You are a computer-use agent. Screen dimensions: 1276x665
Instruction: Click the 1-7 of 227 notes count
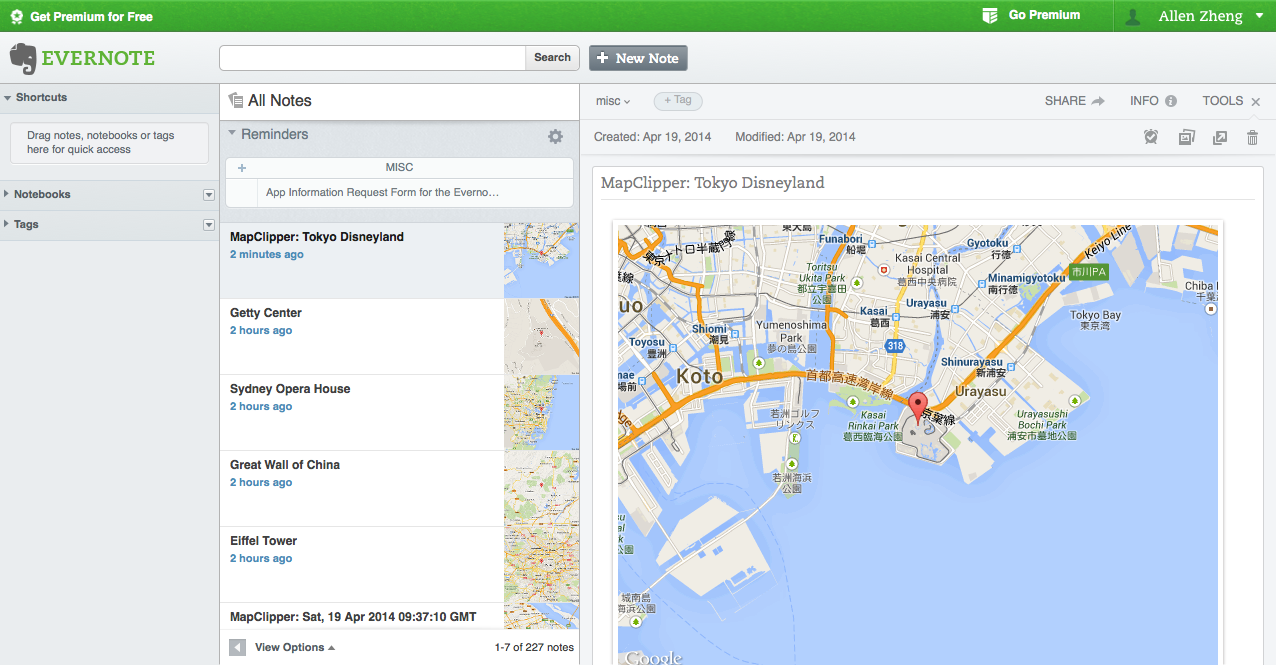point(534,647)
